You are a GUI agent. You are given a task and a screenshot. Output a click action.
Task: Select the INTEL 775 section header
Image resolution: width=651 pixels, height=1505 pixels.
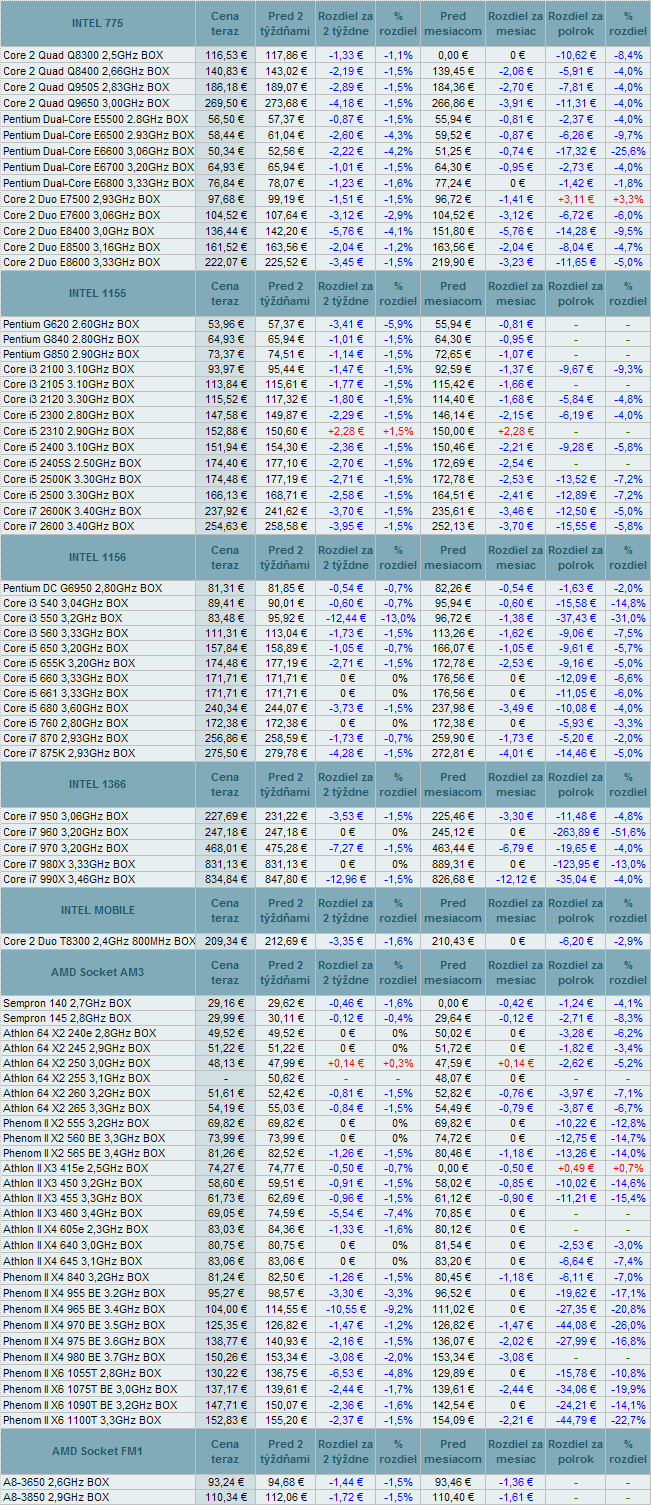[x=98, y=24]
